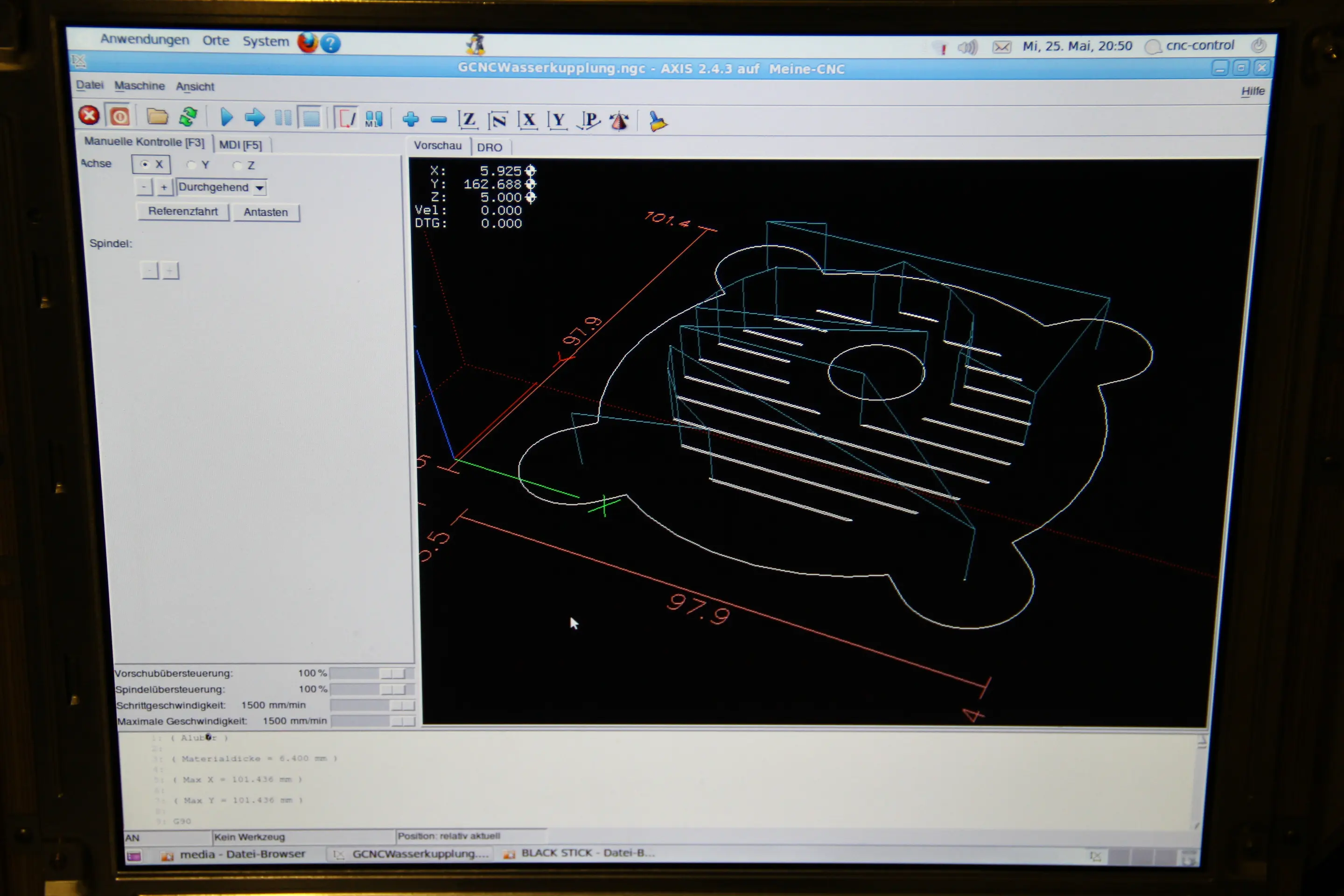Screen dimensions: 1344x896
Task: Select the Z axis radio button
Action: click(238, 166)
